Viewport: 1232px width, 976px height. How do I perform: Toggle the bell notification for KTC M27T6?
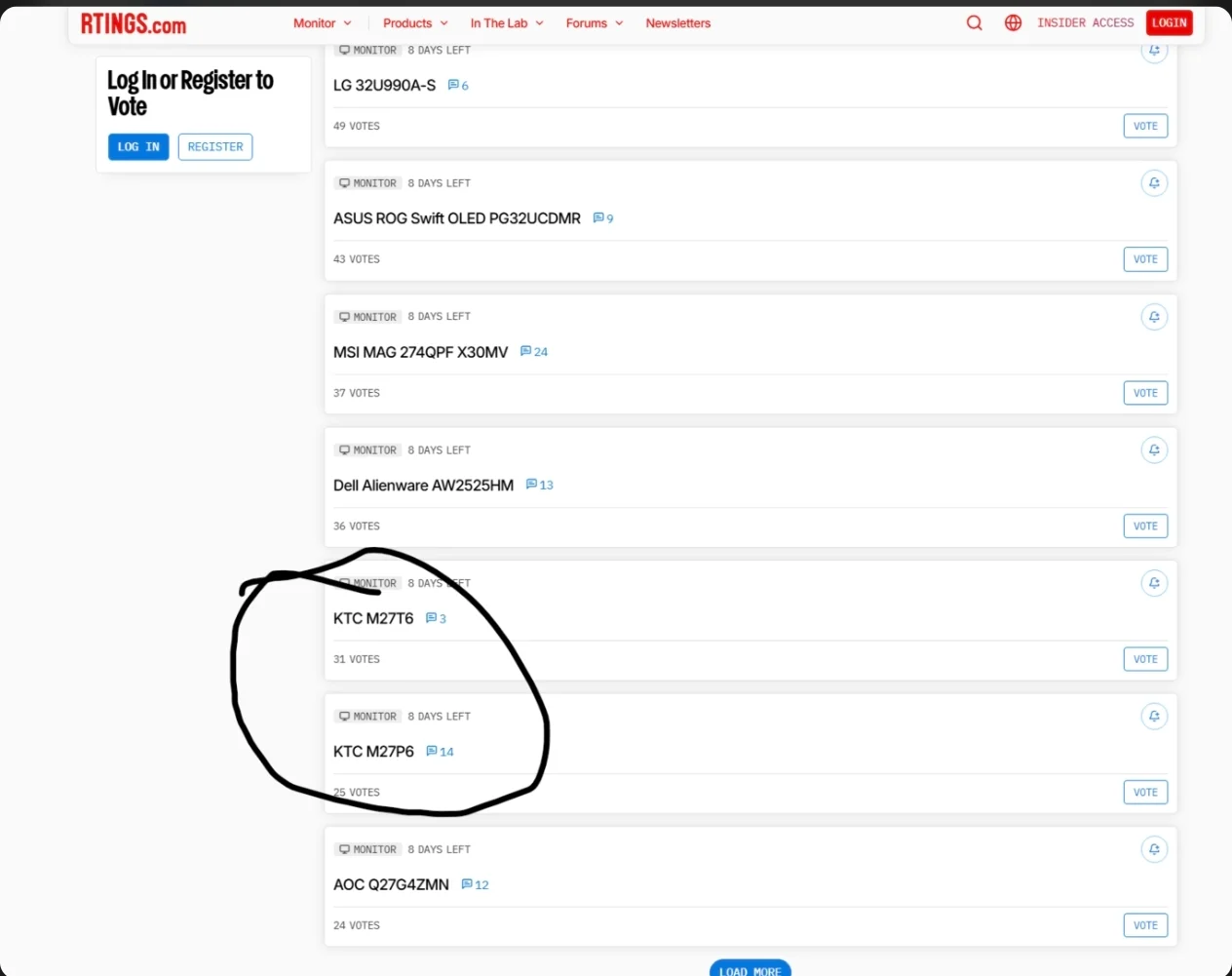pyautogui.click(x=1154, y=583)
